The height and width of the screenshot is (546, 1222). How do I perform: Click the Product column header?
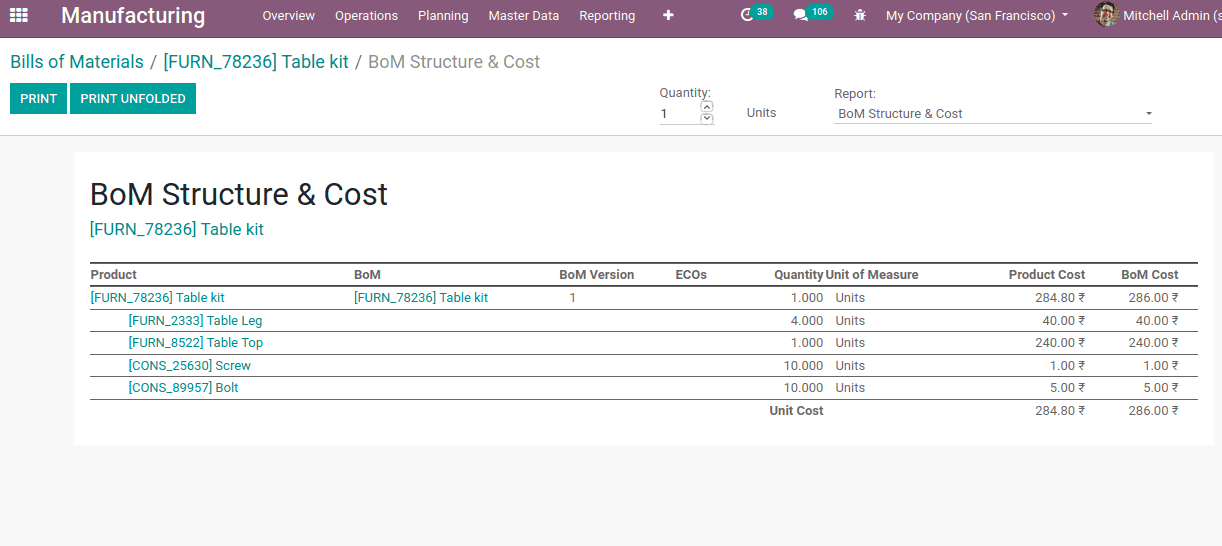tap(114, 275)
